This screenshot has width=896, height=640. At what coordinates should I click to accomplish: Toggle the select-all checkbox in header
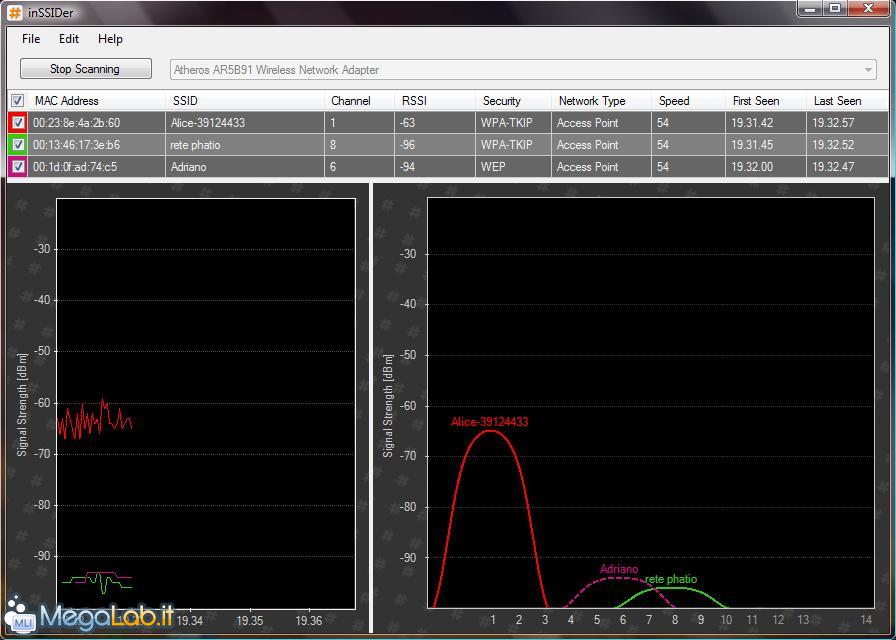pyautogui.click(x=18, y=101)
